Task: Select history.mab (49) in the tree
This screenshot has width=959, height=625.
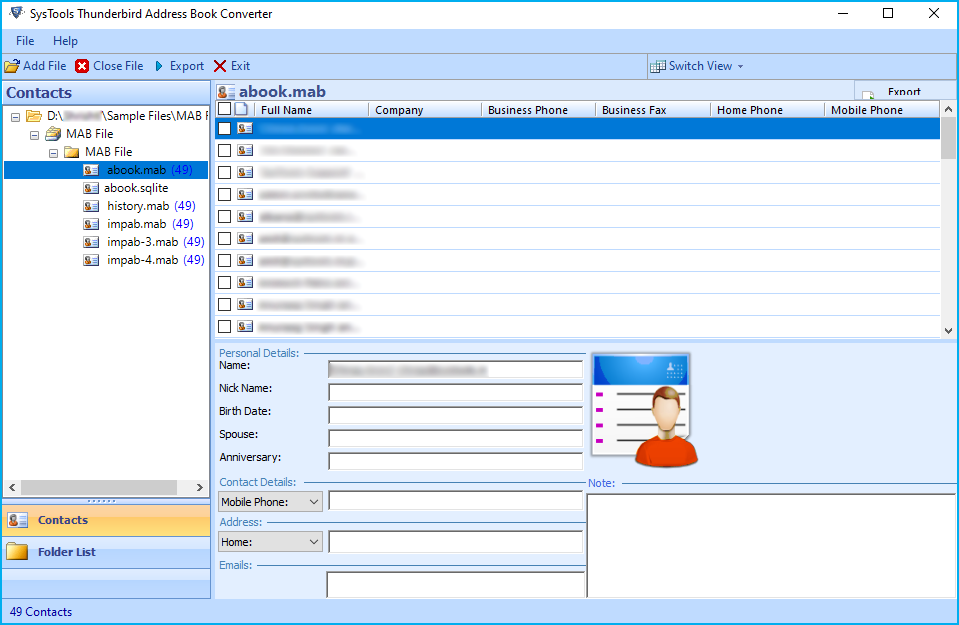Action: (151, 206)
